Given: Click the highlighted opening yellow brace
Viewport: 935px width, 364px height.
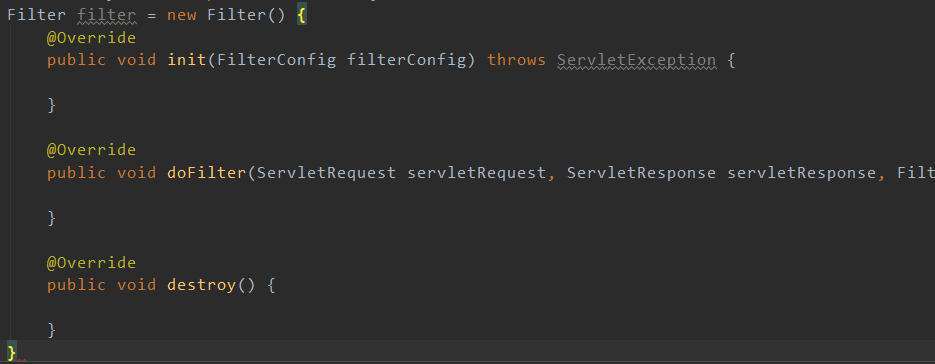Looking at the screenshot, I should [x=302, y=15].
